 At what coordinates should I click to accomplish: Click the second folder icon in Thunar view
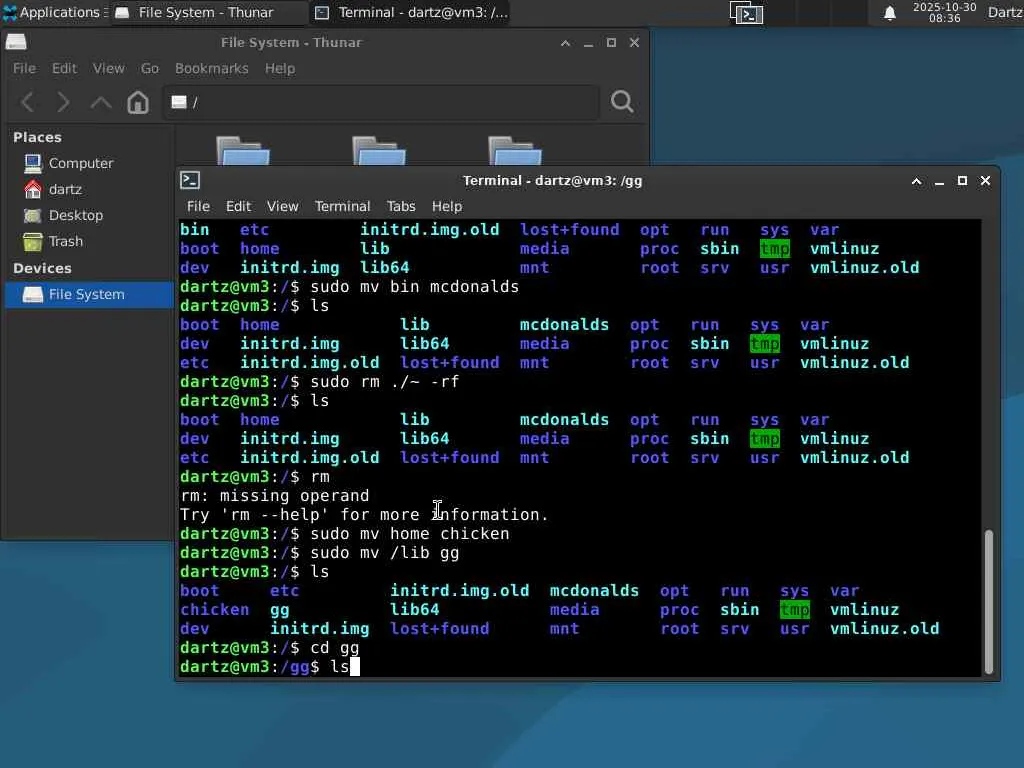pyautogui.click(x=379, y=151)
